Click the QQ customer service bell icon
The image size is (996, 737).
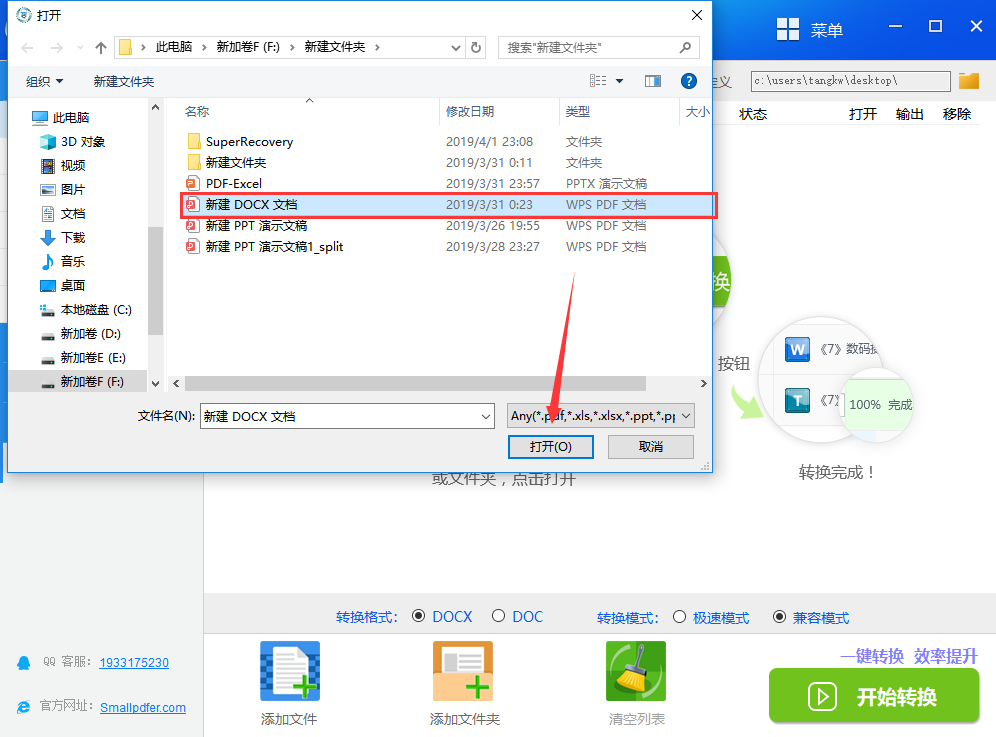pos(24,663)
